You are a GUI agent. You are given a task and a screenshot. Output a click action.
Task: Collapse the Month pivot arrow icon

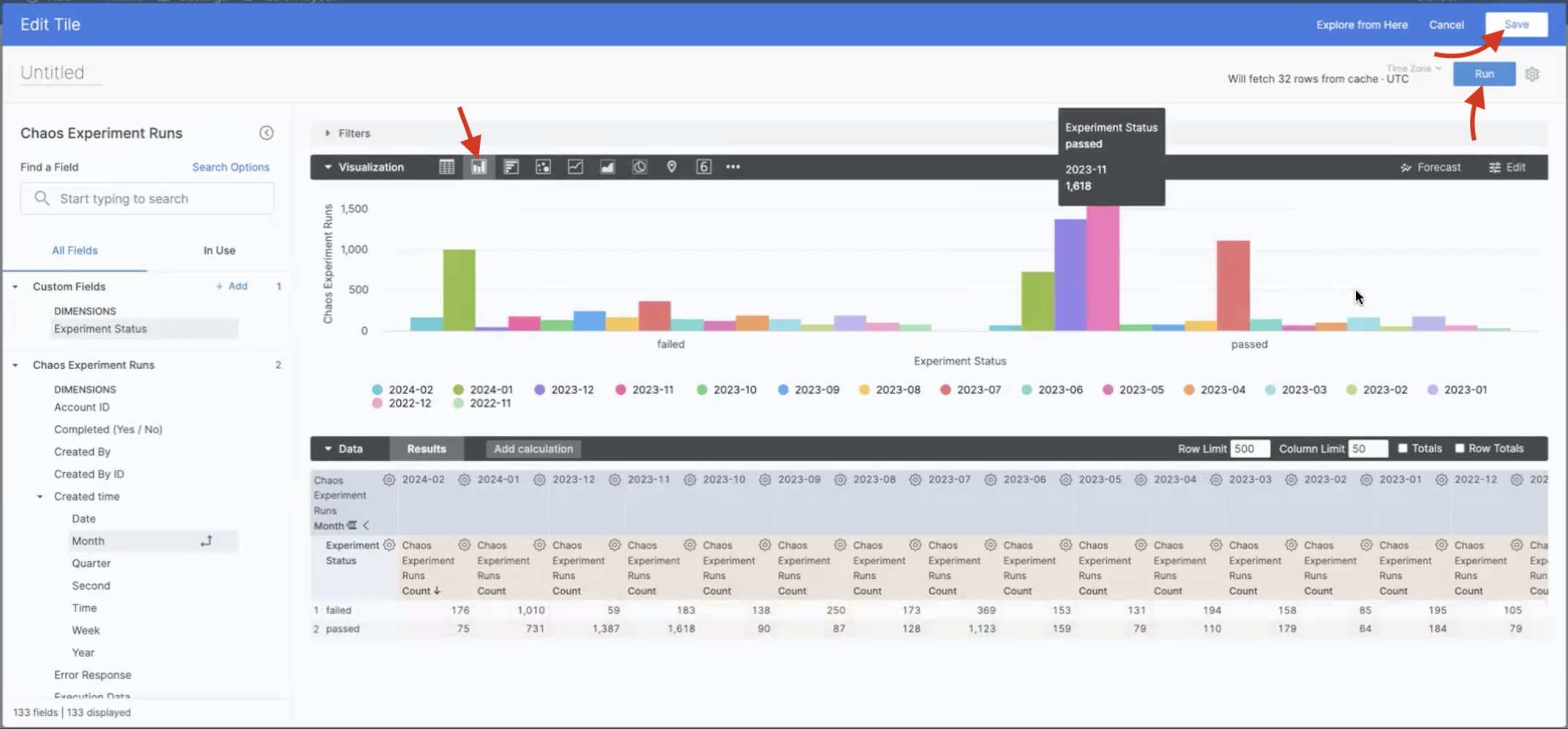click(366, 526)
